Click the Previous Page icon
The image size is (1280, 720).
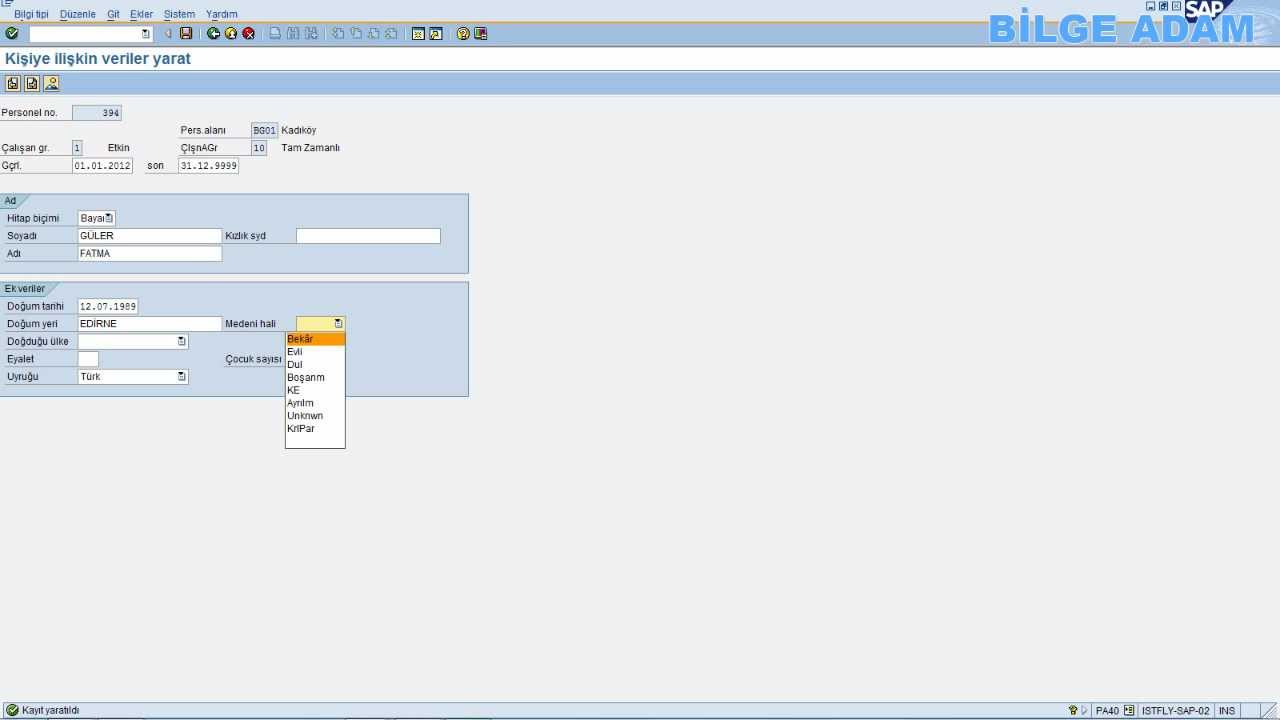[356, 34]
